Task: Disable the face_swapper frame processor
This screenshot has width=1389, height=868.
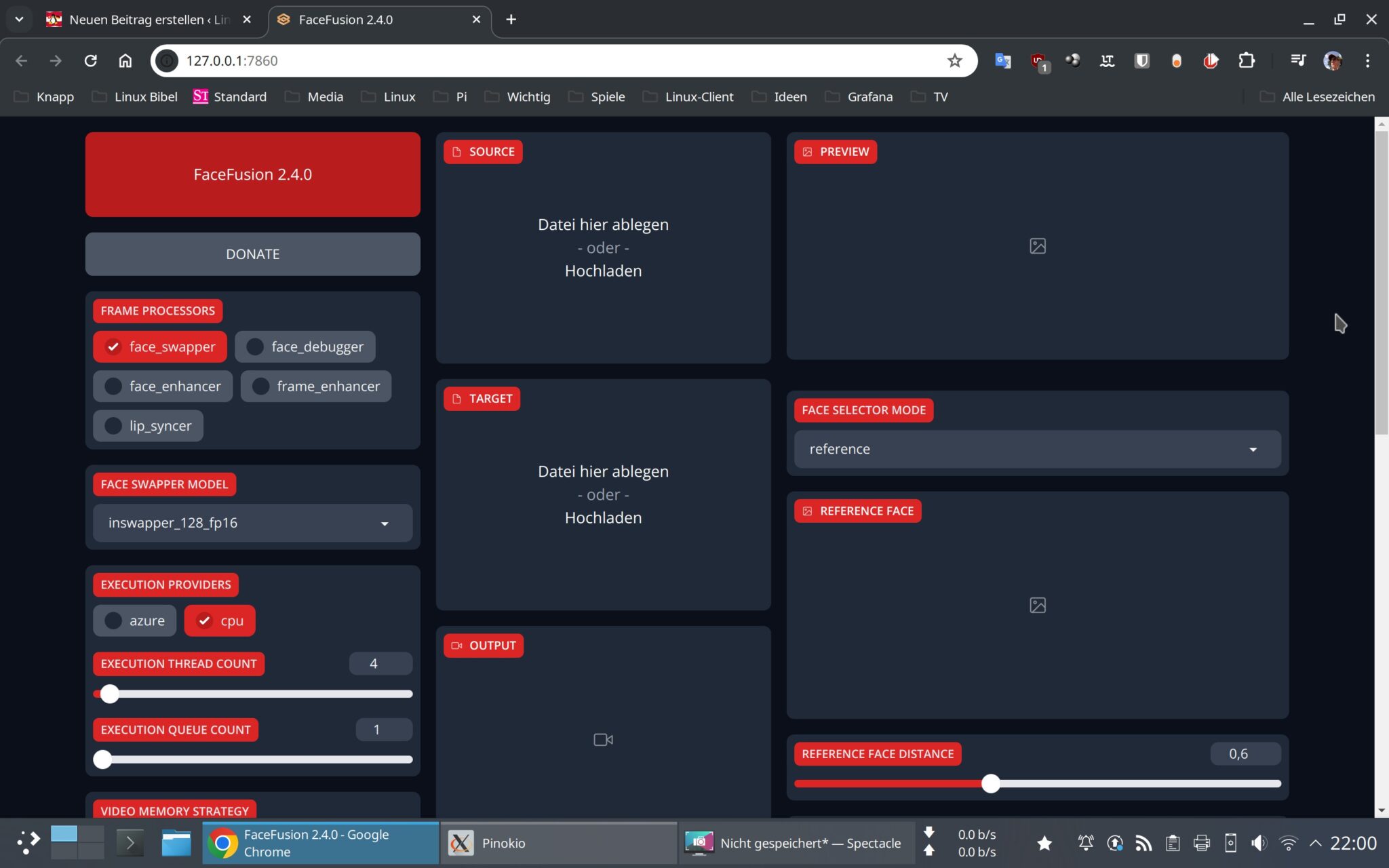Action: click(159, 347)
